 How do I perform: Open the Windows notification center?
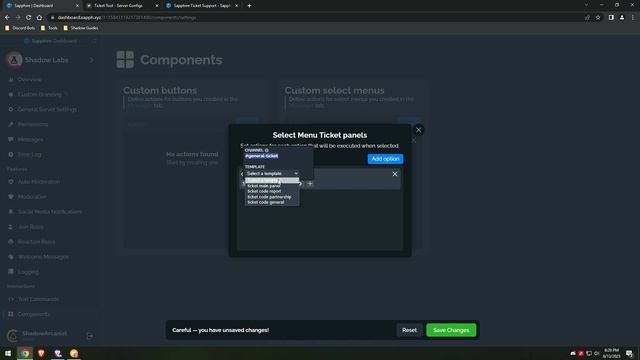coord(629,353)
